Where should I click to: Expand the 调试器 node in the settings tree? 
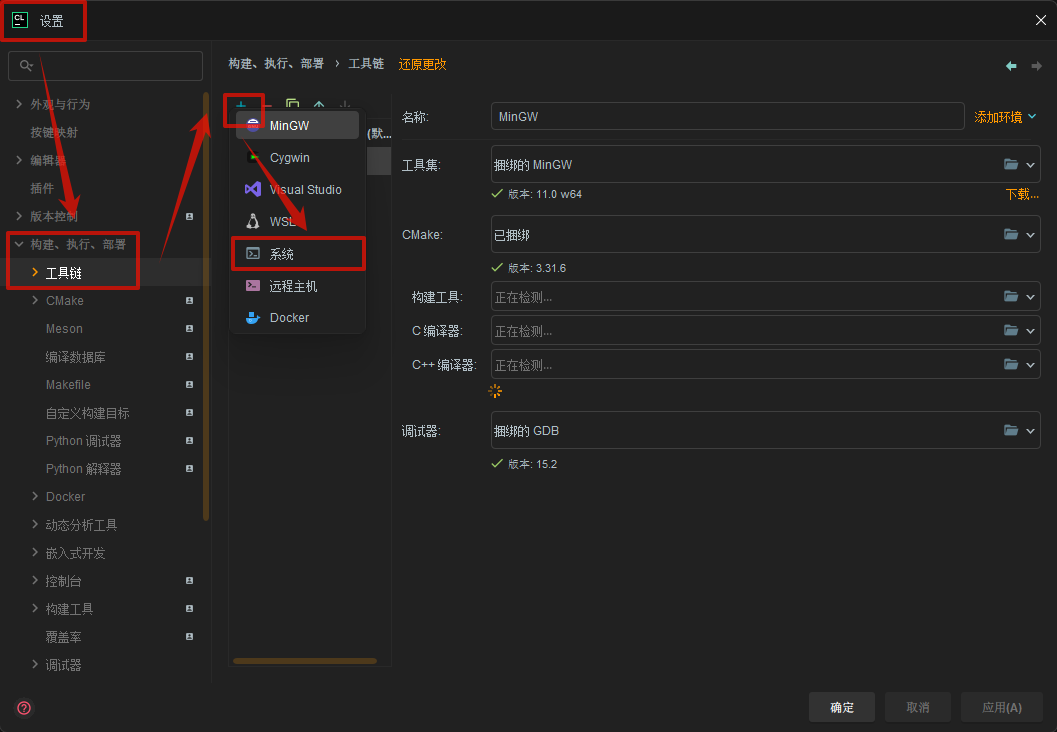35,664
